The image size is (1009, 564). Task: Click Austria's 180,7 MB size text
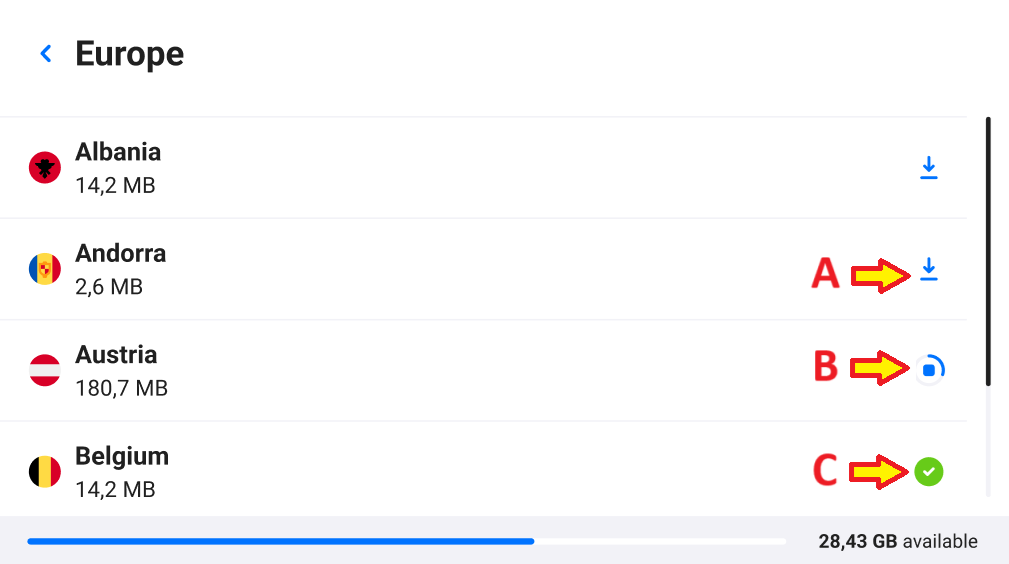pyautogui.click(x=122, y=388)
